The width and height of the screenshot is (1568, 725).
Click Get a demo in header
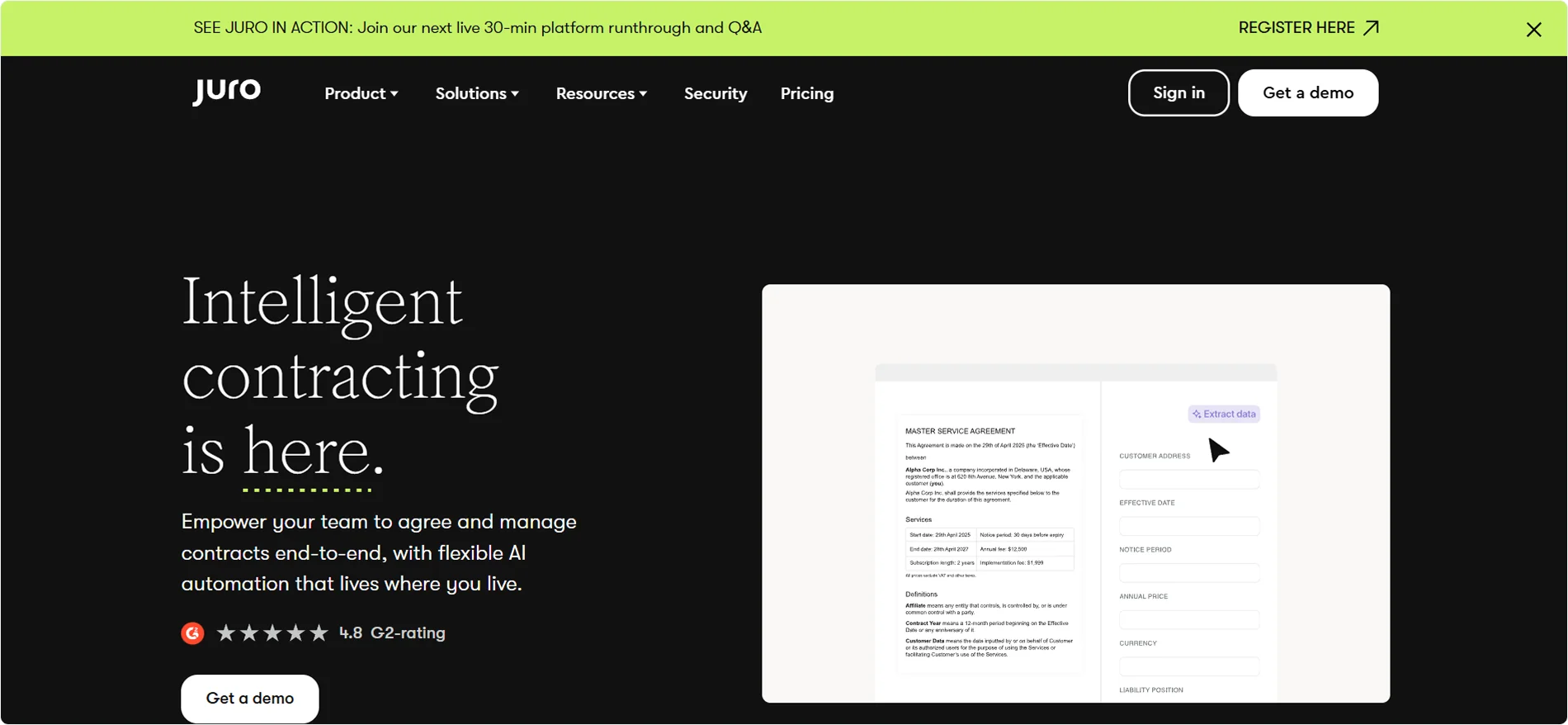coord(1308,92)
